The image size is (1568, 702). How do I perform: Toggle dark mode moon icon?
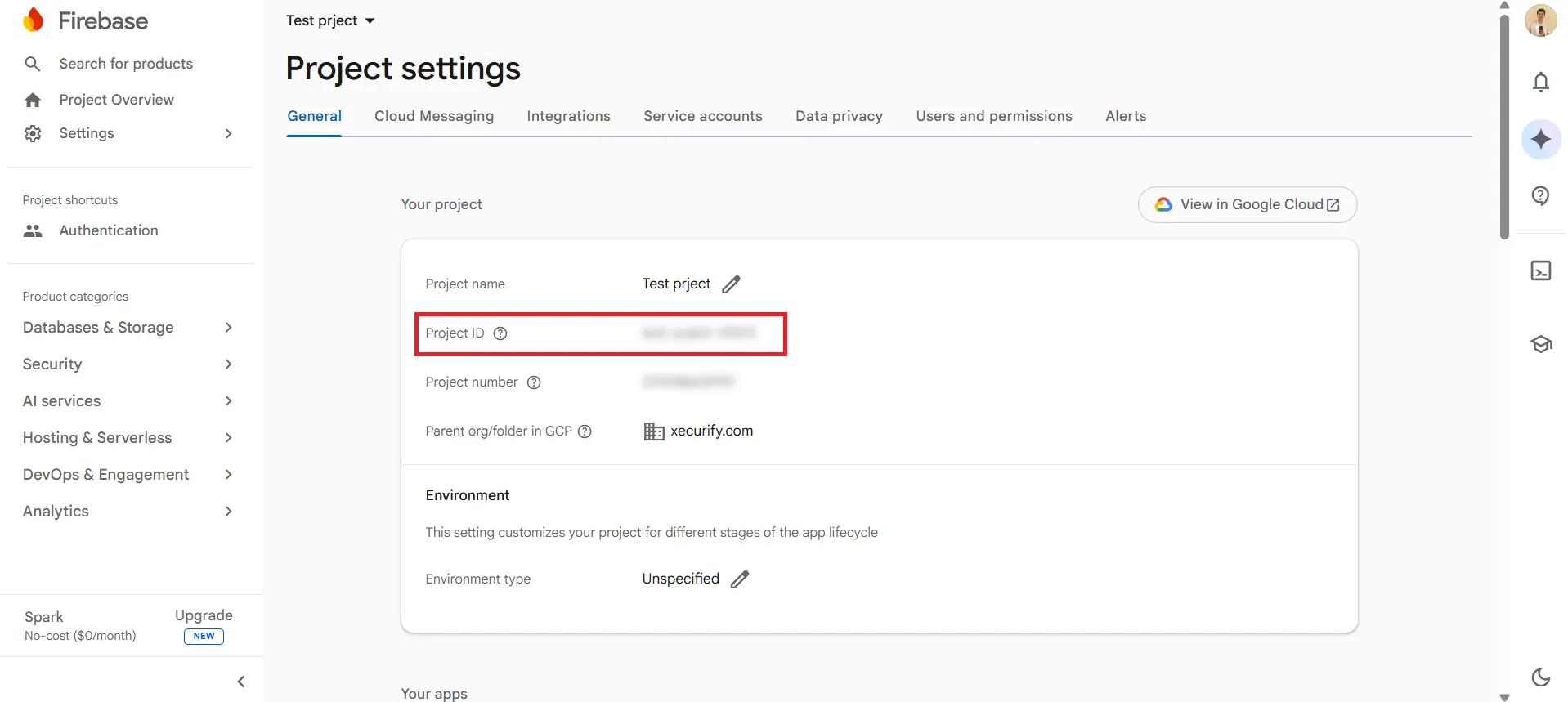[x=1541, y=677]
